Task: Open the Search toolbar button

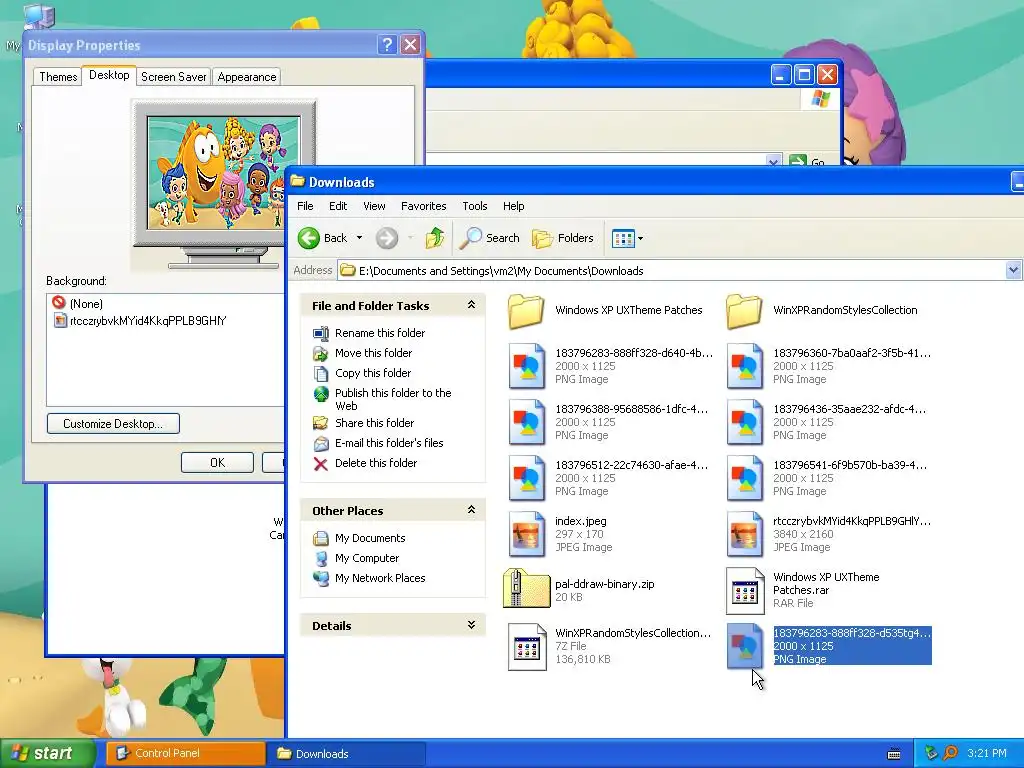Action: click(489, 238)
